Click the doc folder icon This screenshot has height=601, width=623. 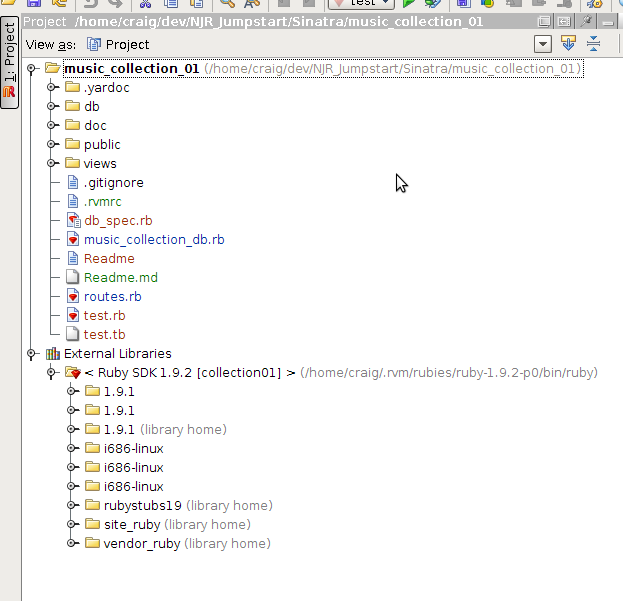point(72,125)
